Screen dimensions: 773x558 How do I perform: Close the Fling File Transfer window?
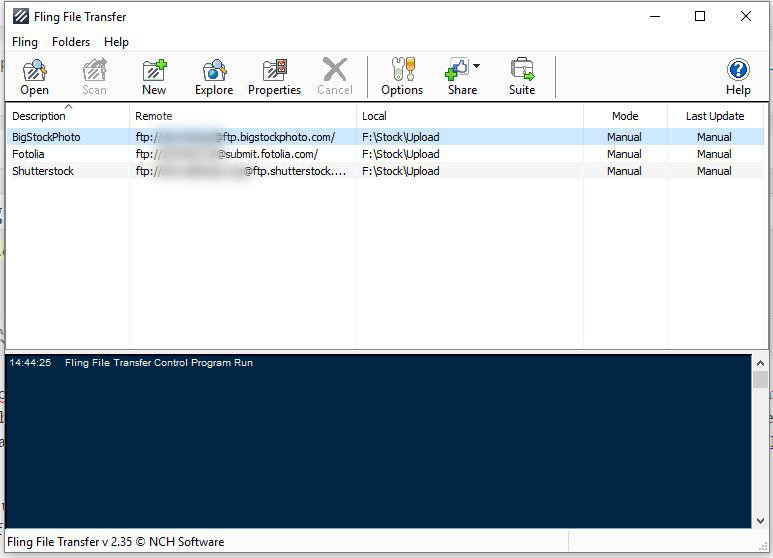745,16
